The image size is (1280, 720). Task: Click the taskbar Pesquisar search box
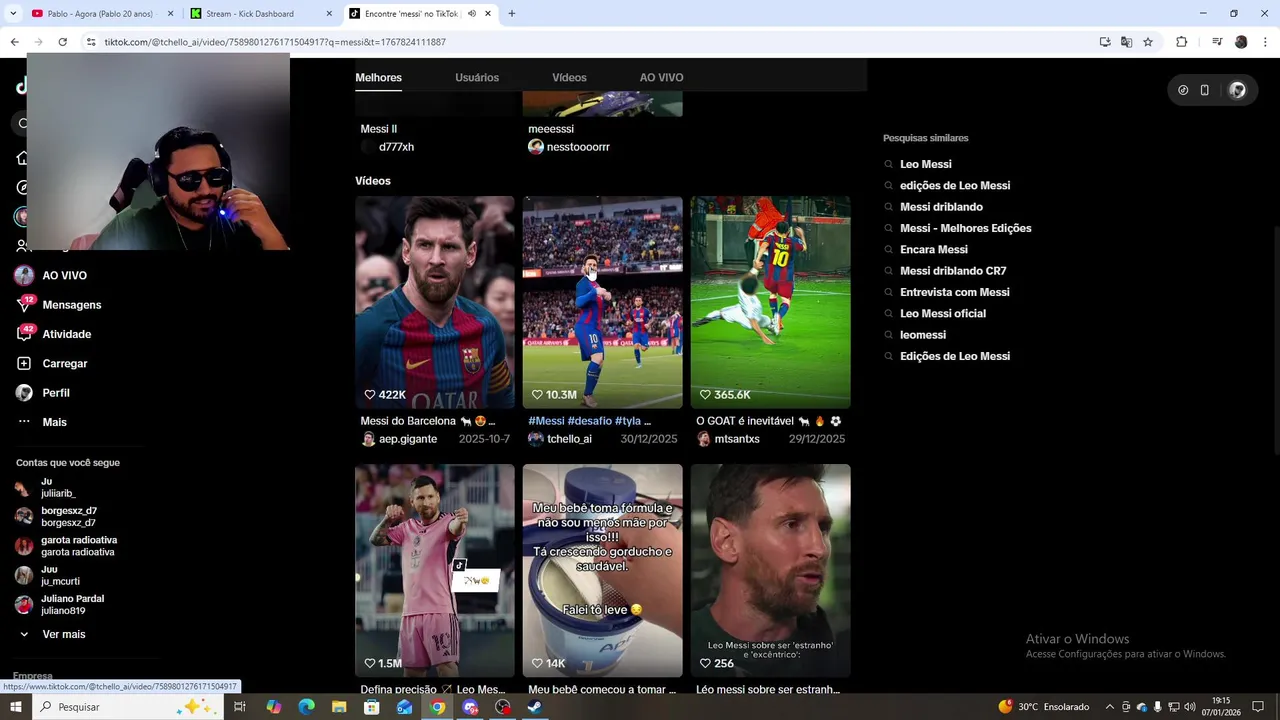(x=128, y=707)
